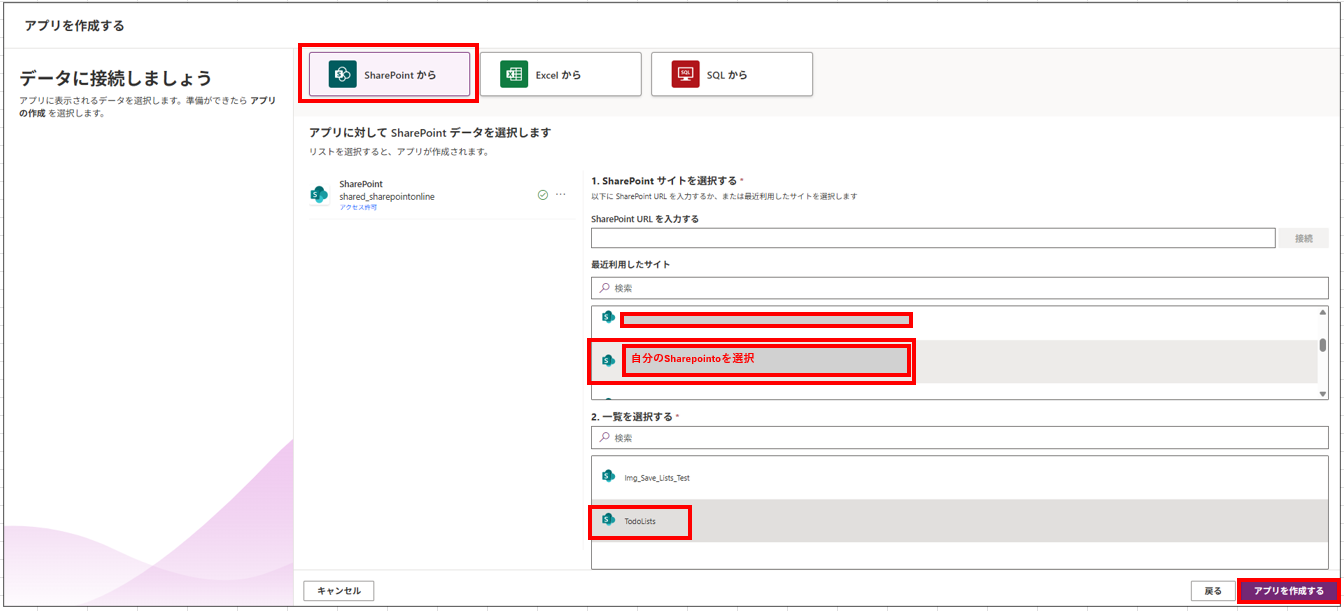Open the ellipsis menu for SharePoint connection
The width and height of the screenshot is (1344, 611).
point(561,195)
